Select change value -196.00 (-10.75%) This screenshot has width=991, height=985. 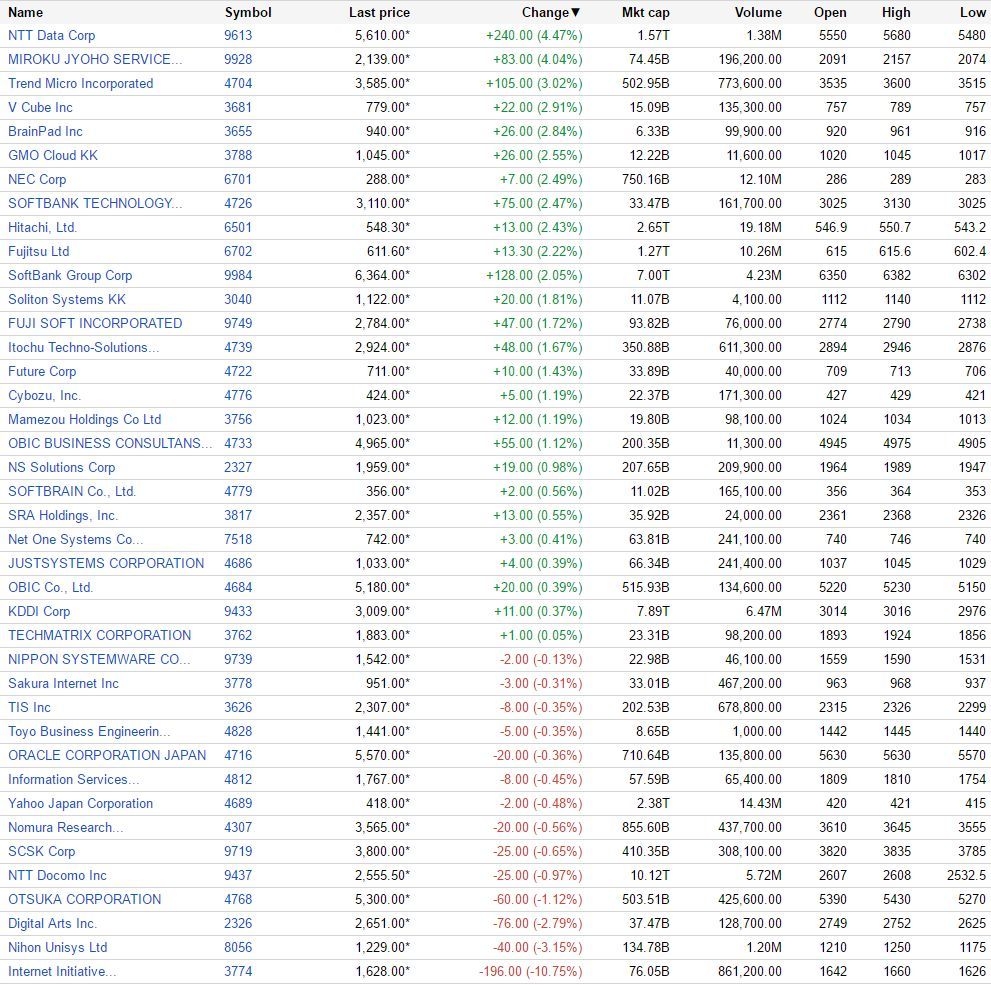[x=531, y=972]
